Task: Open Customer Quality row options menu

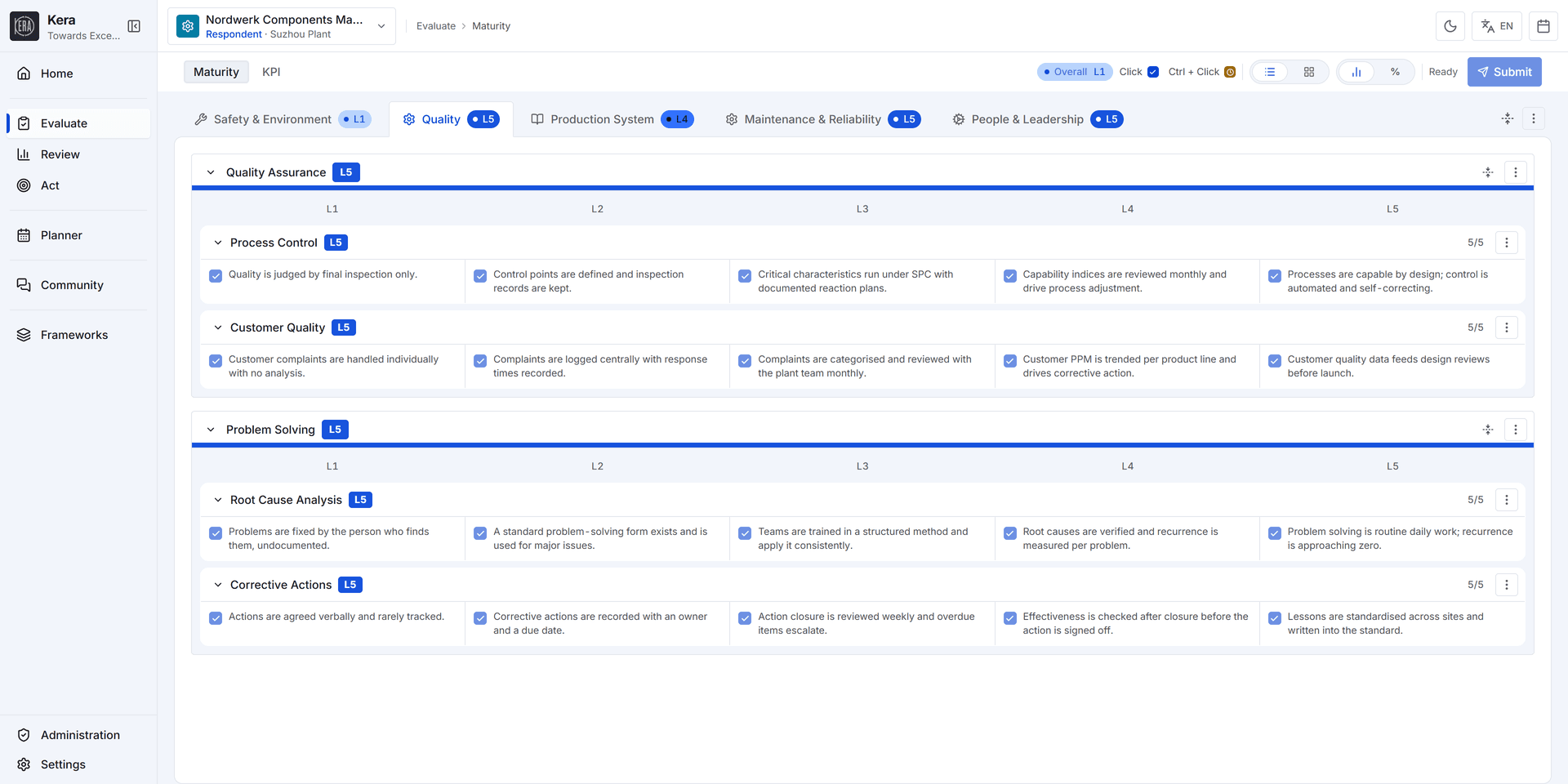Action: coord(1507,327)
